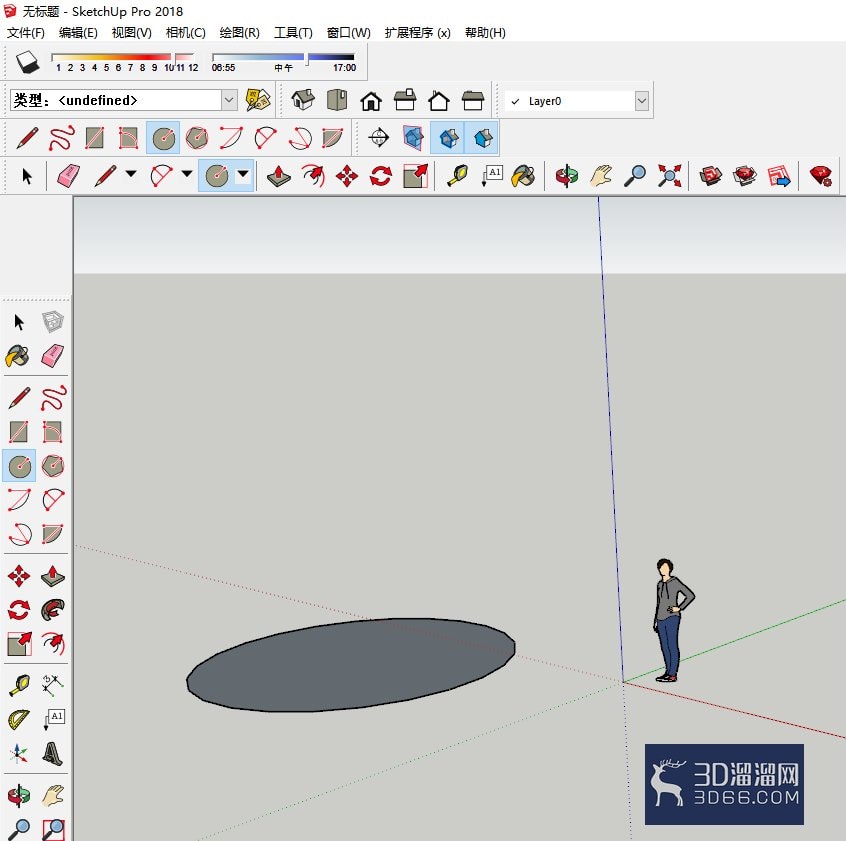The height and width of the screenshot is (841, 846).
Task: Click the dark gray circle face
Action: pyautogui.click(x=351, y=665)
